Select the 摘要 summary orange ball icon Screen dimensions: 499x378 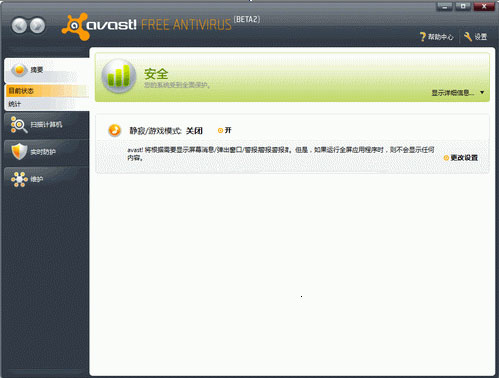(x=19, y=70)
